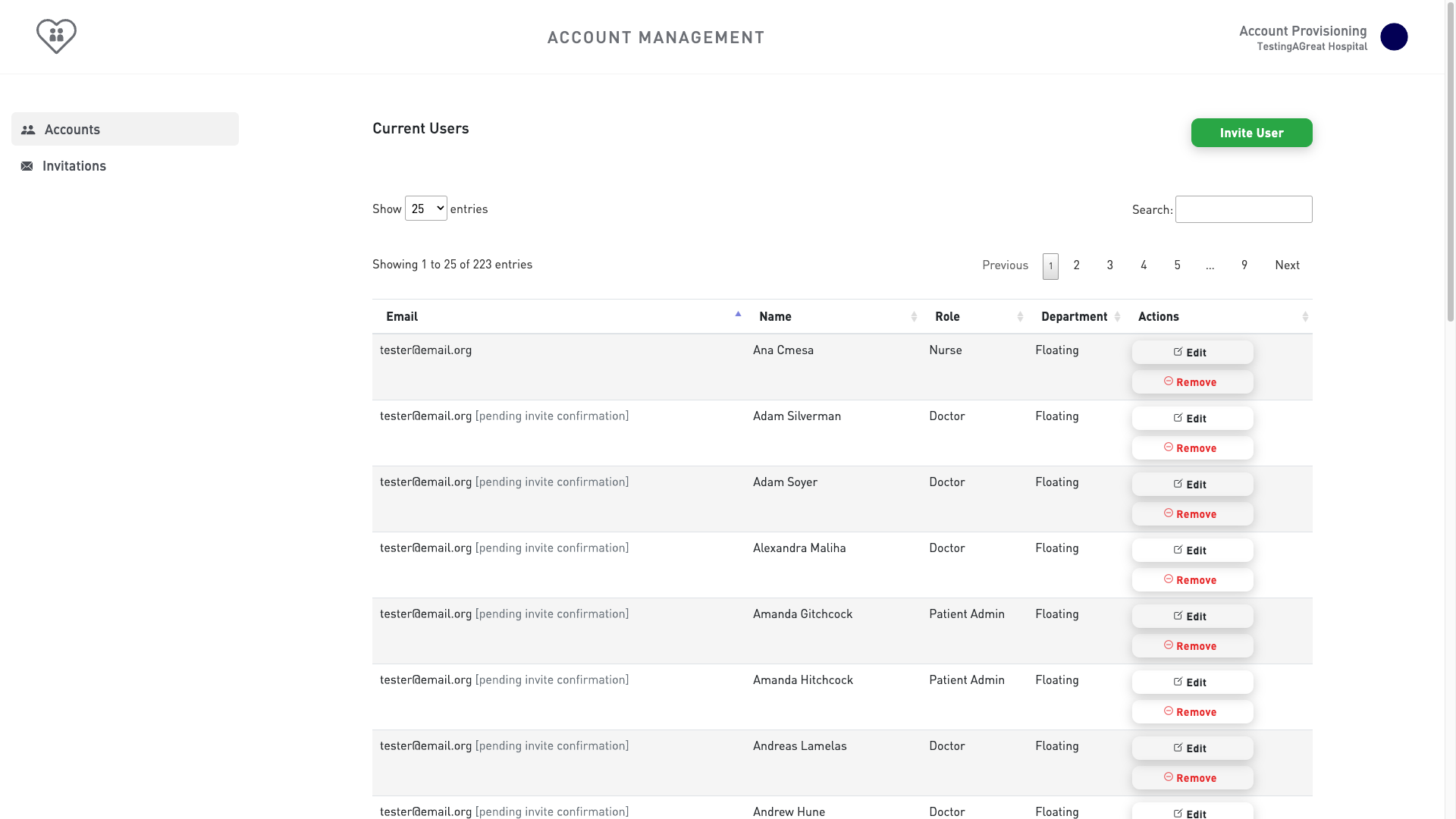Click Patient Admin role for Amanda Gitchcock

[x=967, y=614]
